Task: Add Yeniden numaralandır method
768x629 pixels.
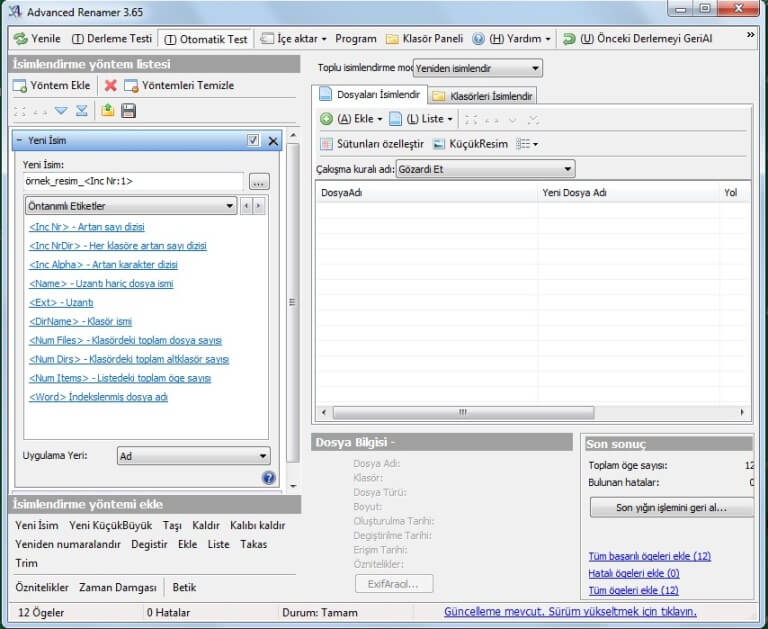Action: (68, 545)
